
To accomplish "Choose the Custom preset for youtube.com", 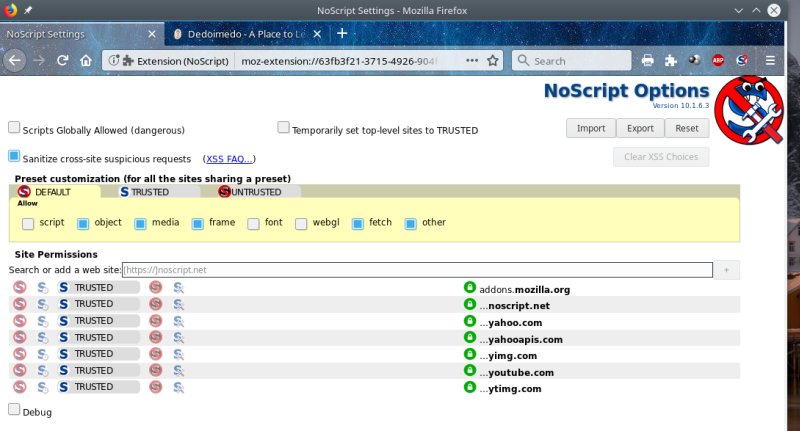I will tap(178, 370).
